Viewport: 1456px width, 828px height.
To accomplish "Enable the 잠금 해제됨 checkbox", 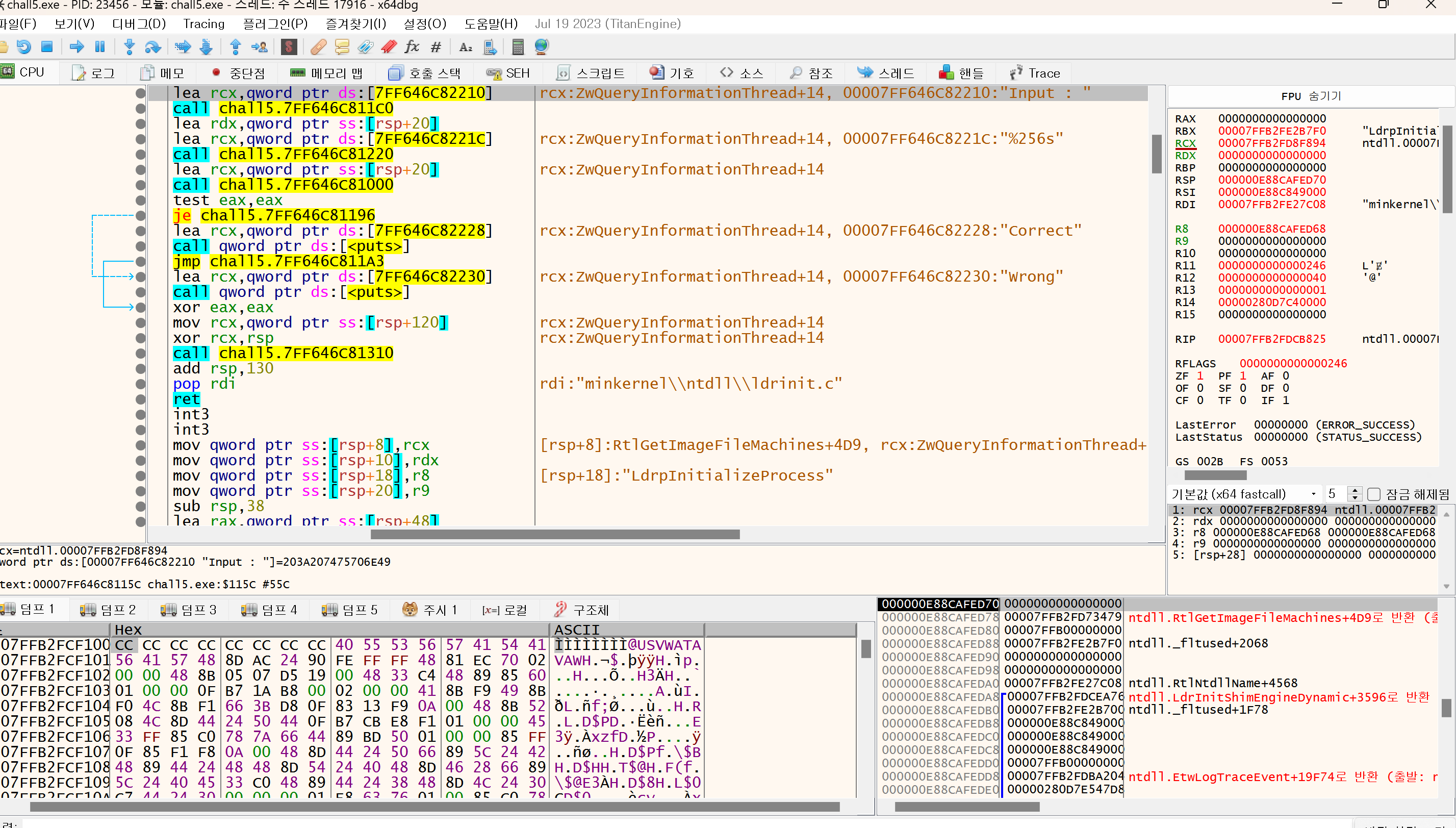I will [1373, 494].
